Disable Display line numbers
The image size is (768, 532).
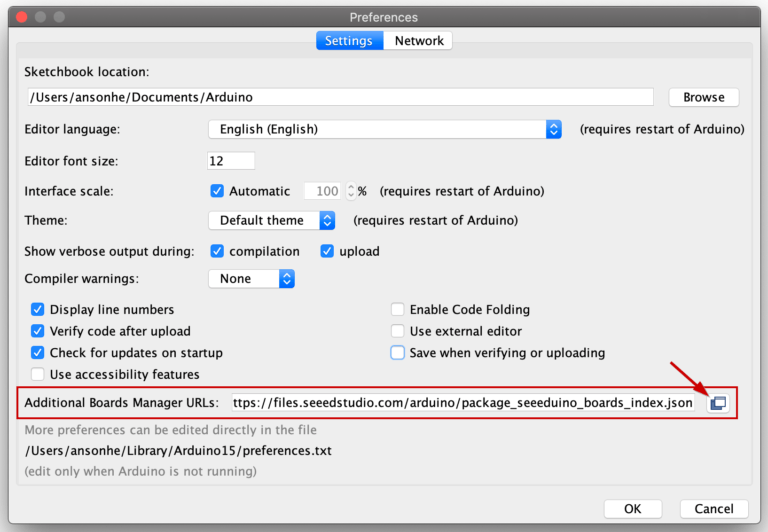[38, 310]
